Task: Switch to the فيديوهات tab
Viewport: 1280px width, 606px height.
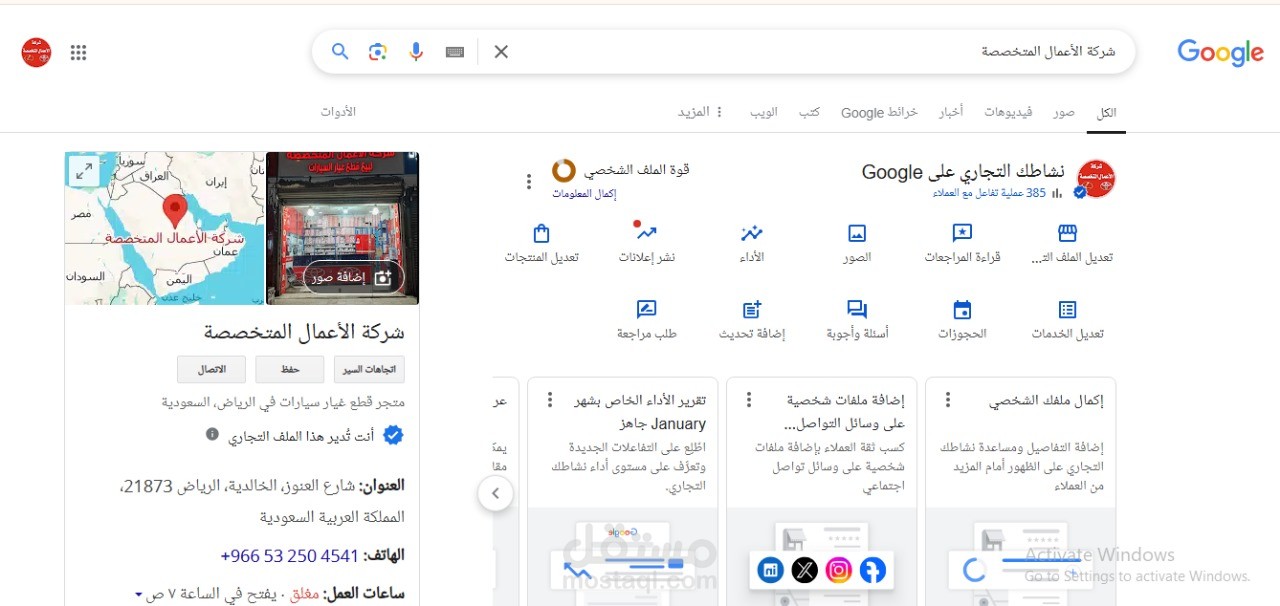Action: click(x=1007, y=112)
